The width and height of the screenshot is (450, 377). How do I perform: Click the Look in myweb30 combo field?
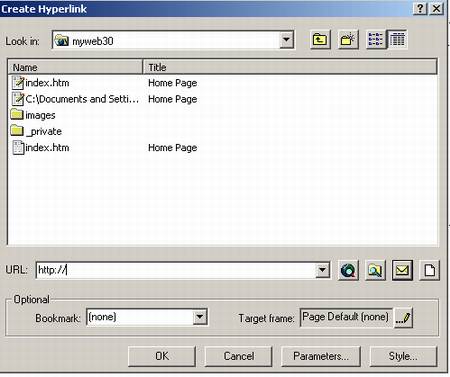point(173,40)
